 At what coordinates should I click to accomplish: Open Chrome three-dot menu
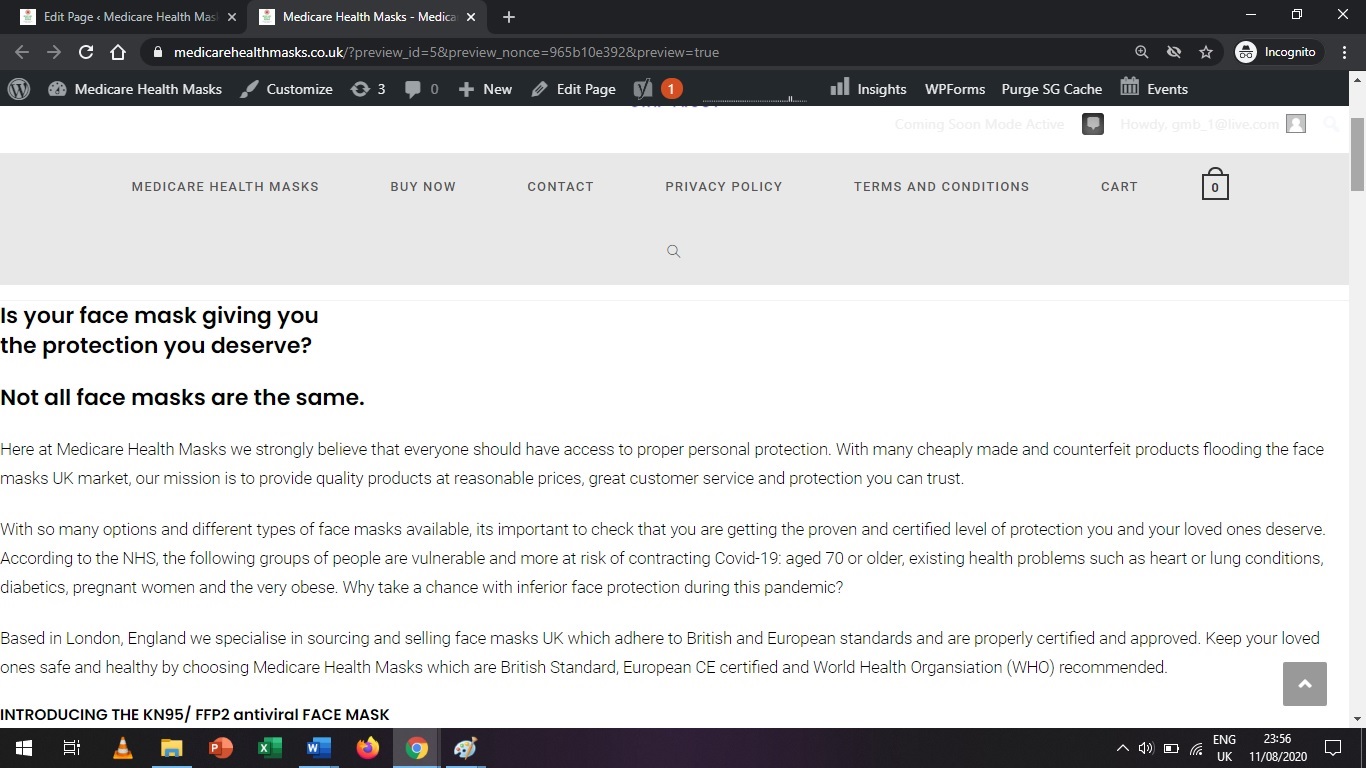point(1345,52)
